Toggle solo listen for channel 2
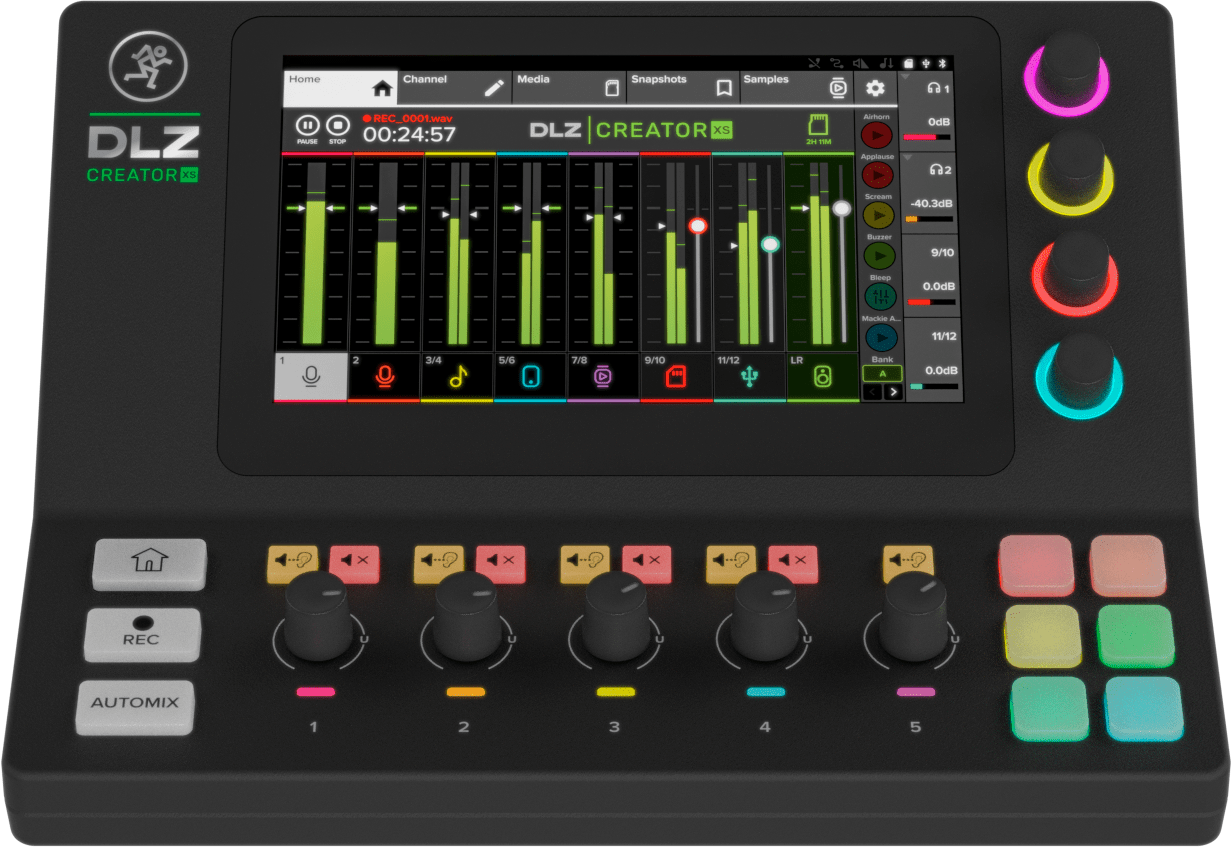Image resolution: width=1232 pixels, height=847 pixels. pos(438,564)
